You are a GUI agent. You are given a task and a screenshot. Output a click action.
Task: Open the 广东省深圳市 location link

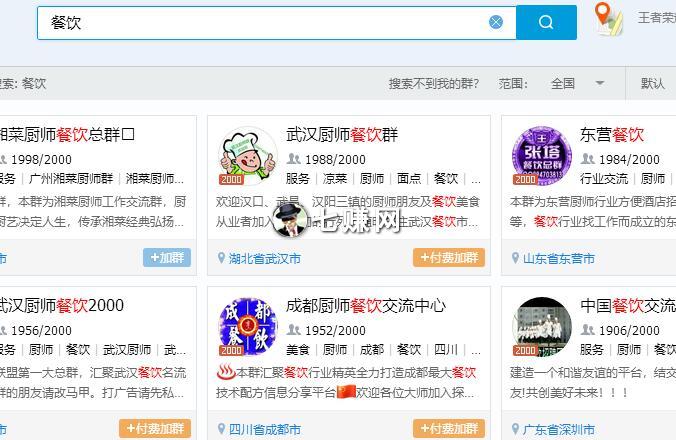click(559, 430)
